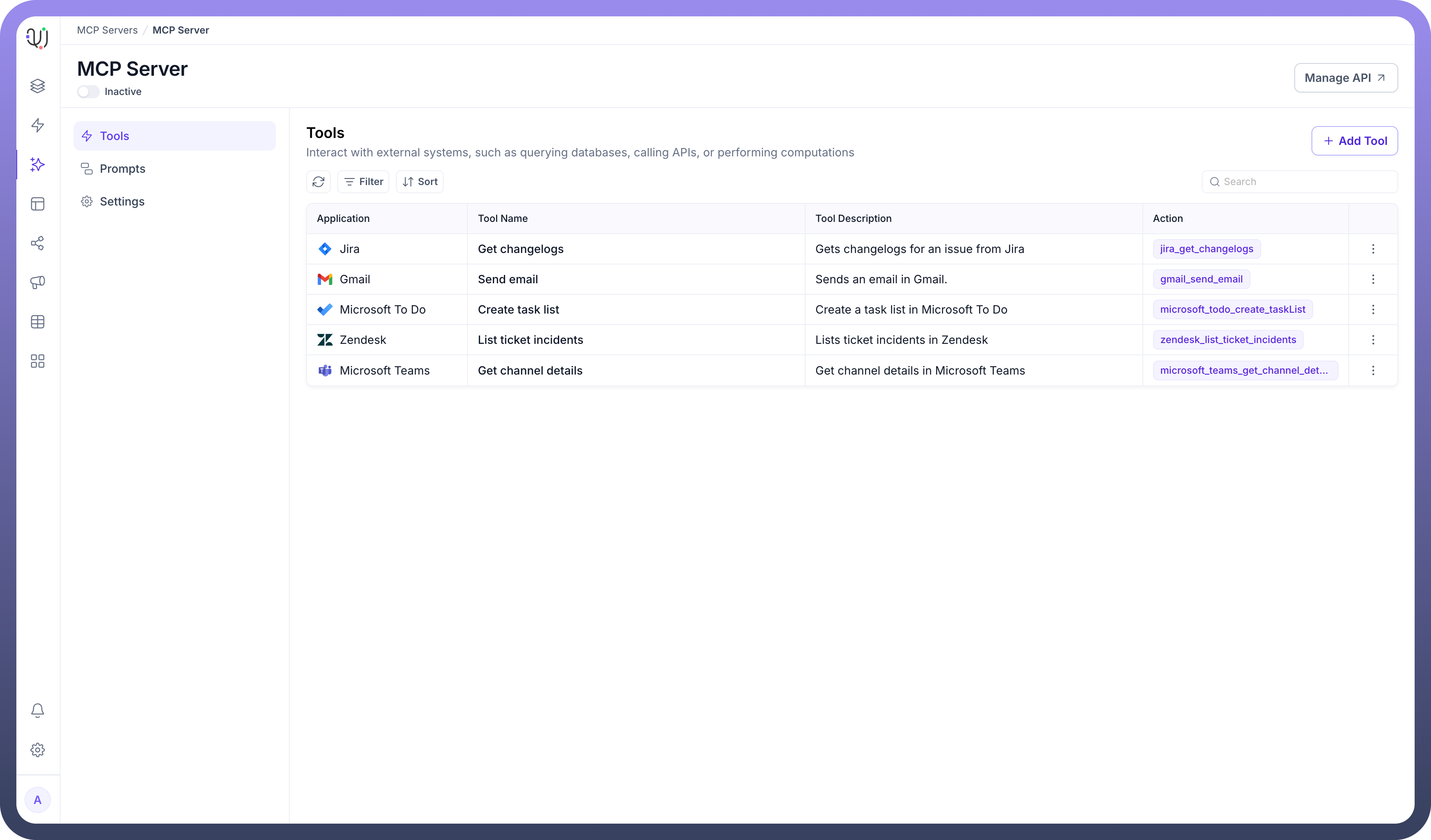Click the megaphone icon in sidebar
The width and height of the screenshot is (1431, 840).
point(38,282)
